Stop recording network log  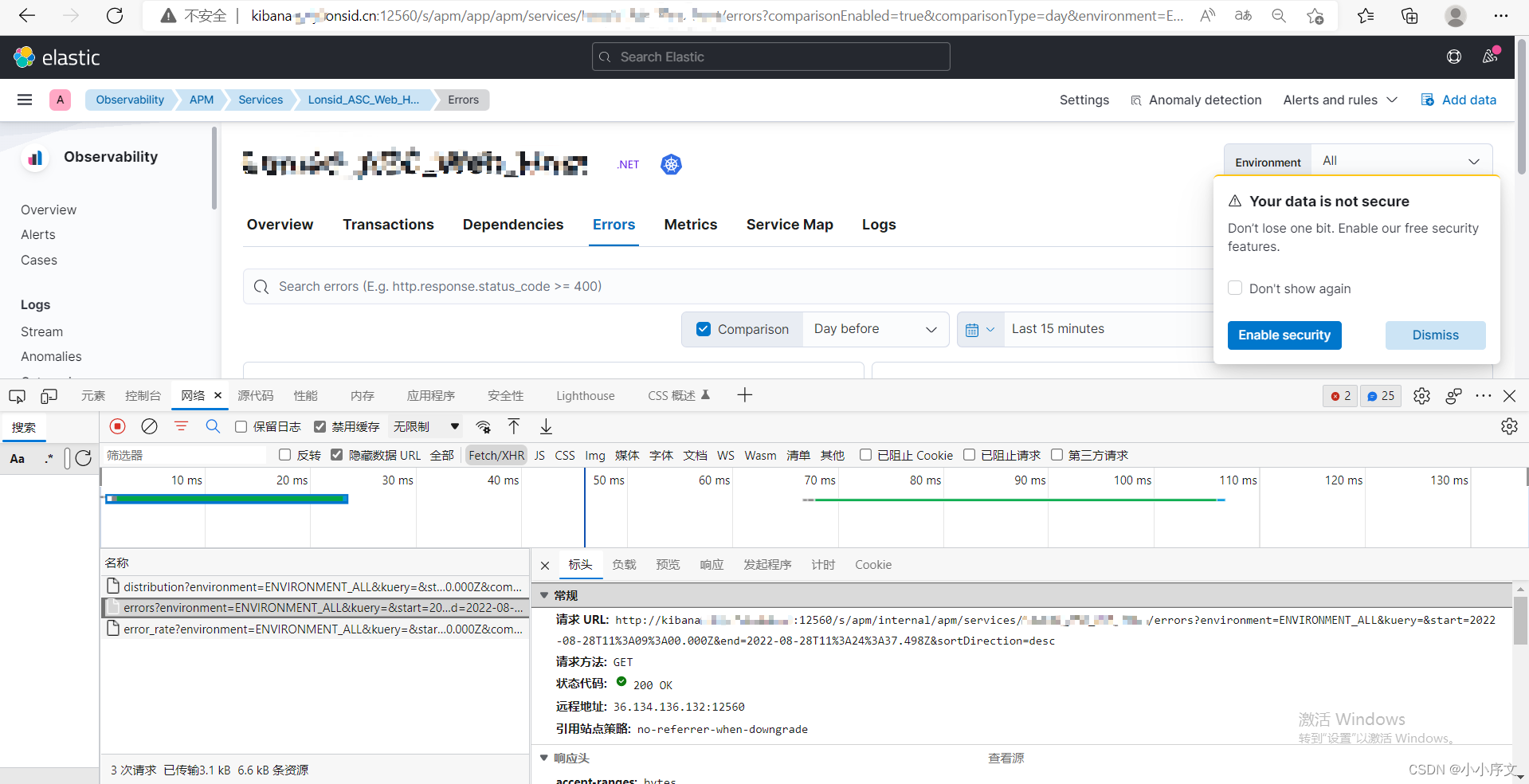point(118,426)
